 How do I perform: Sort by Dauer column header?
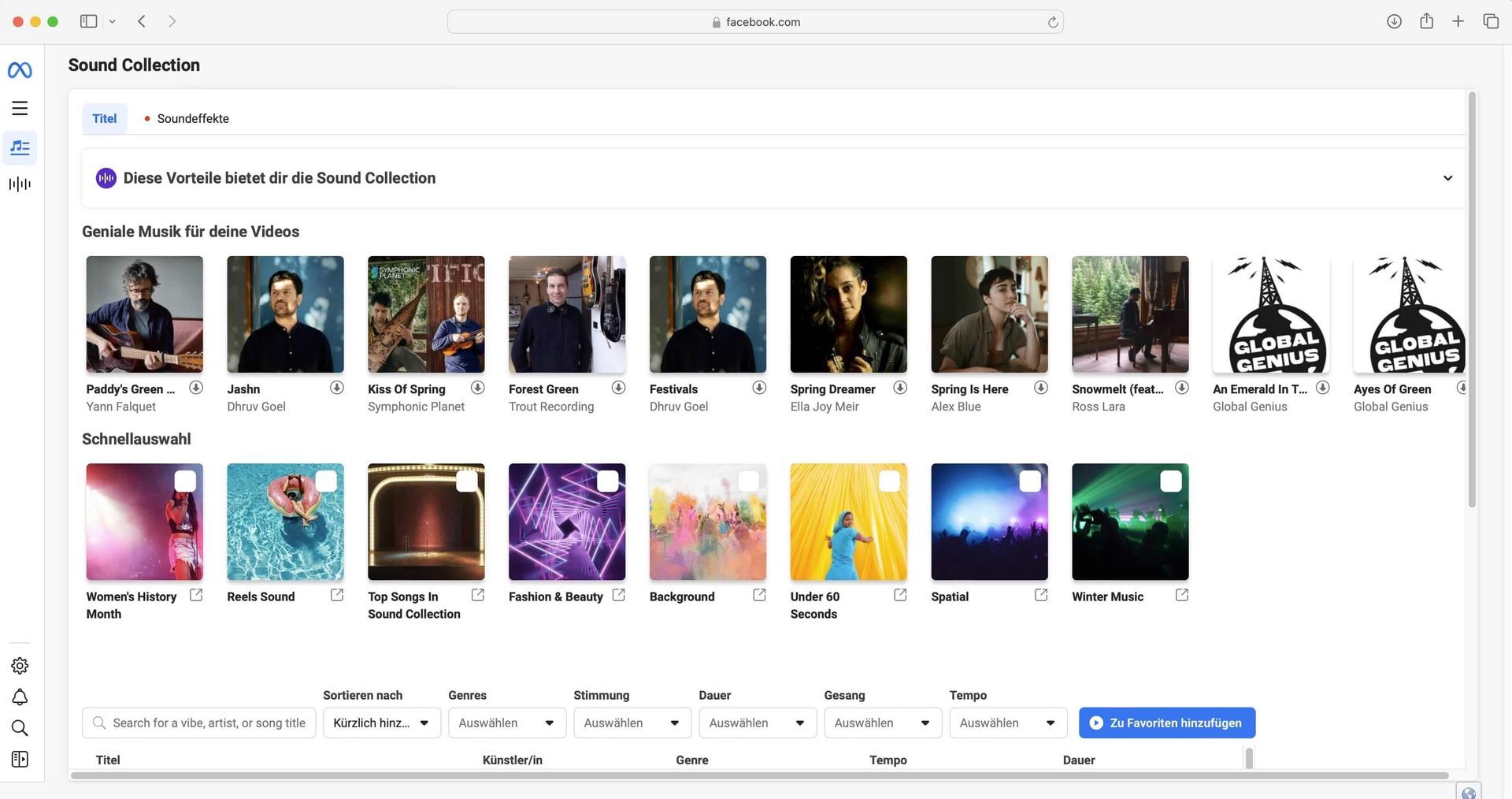pyautogui.click(x=1079, y=760)
